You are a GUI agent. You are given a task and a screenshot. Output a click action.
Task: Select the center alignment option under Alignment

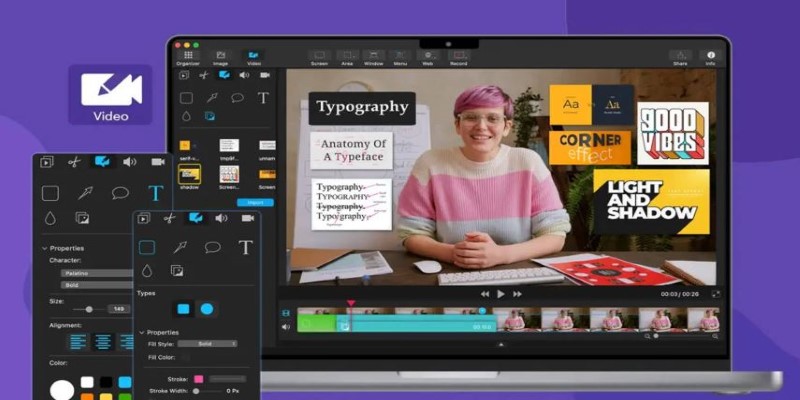(x=102, y=341)
